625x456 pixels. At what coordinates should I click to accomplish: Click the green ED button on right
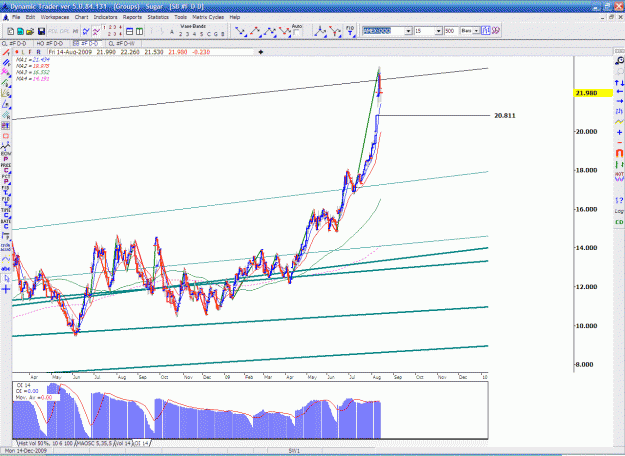click(x=619, y=222)
